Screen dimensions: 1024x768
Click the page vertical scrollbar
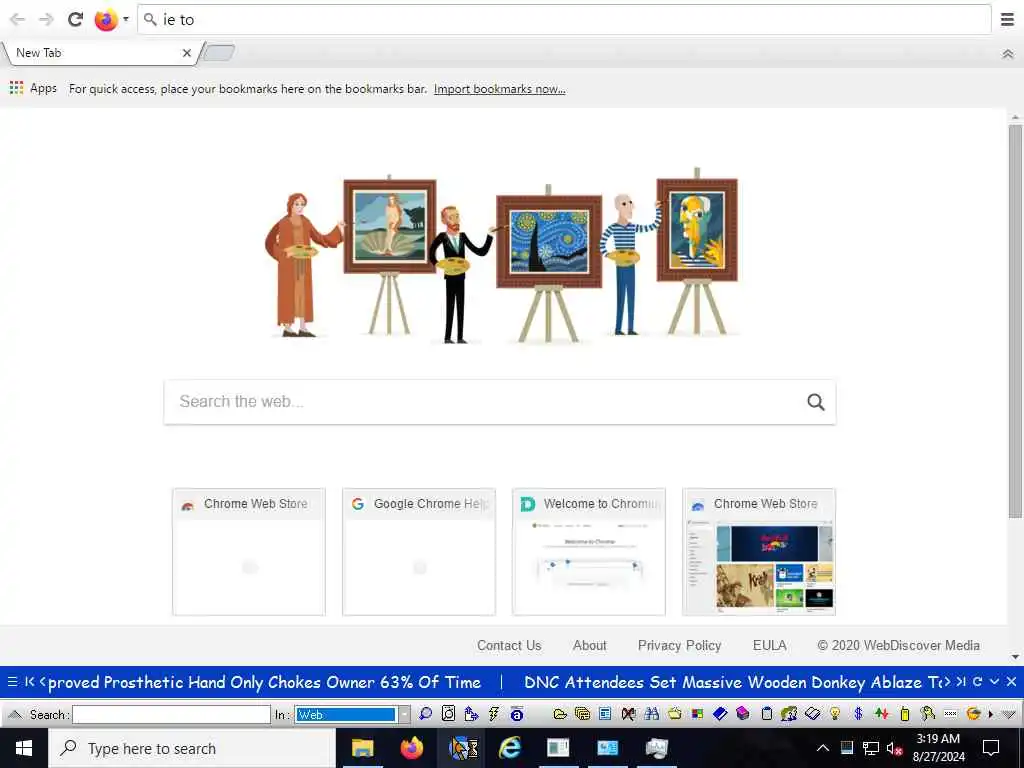click(x=1015, y=320)
